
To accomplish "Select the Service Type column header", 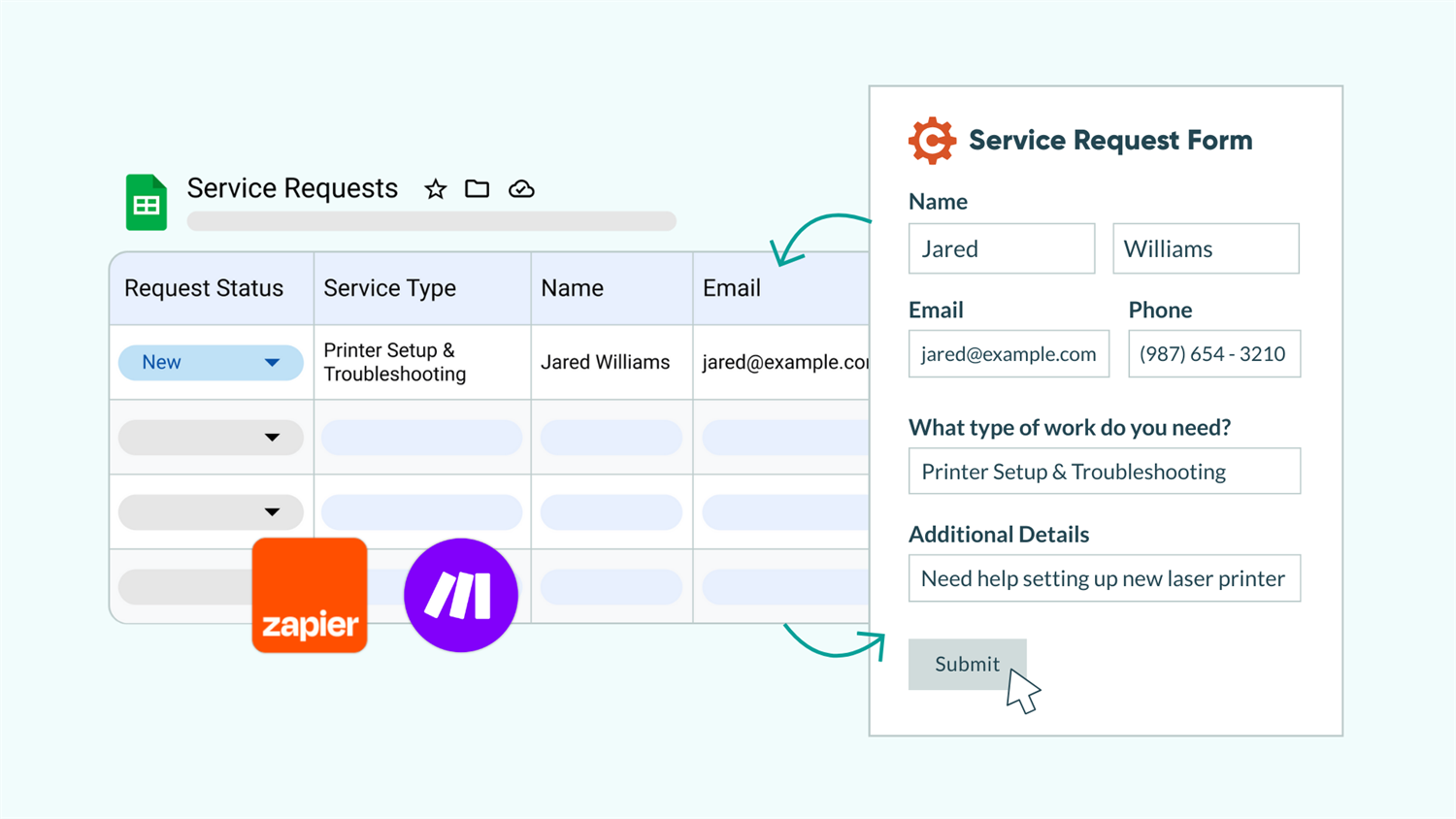I will coord(389,288).
